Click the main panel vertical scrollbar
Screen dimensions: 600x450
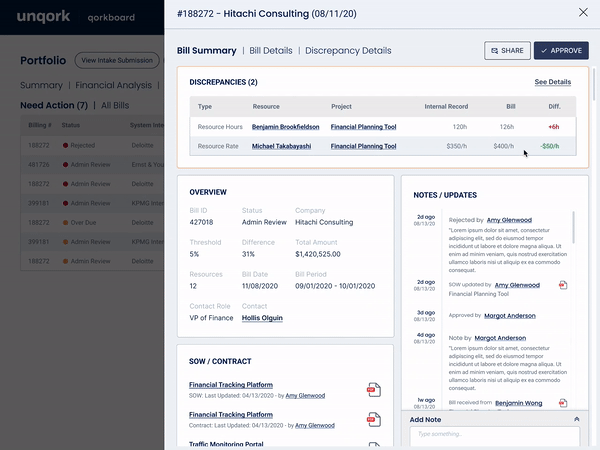593,83
